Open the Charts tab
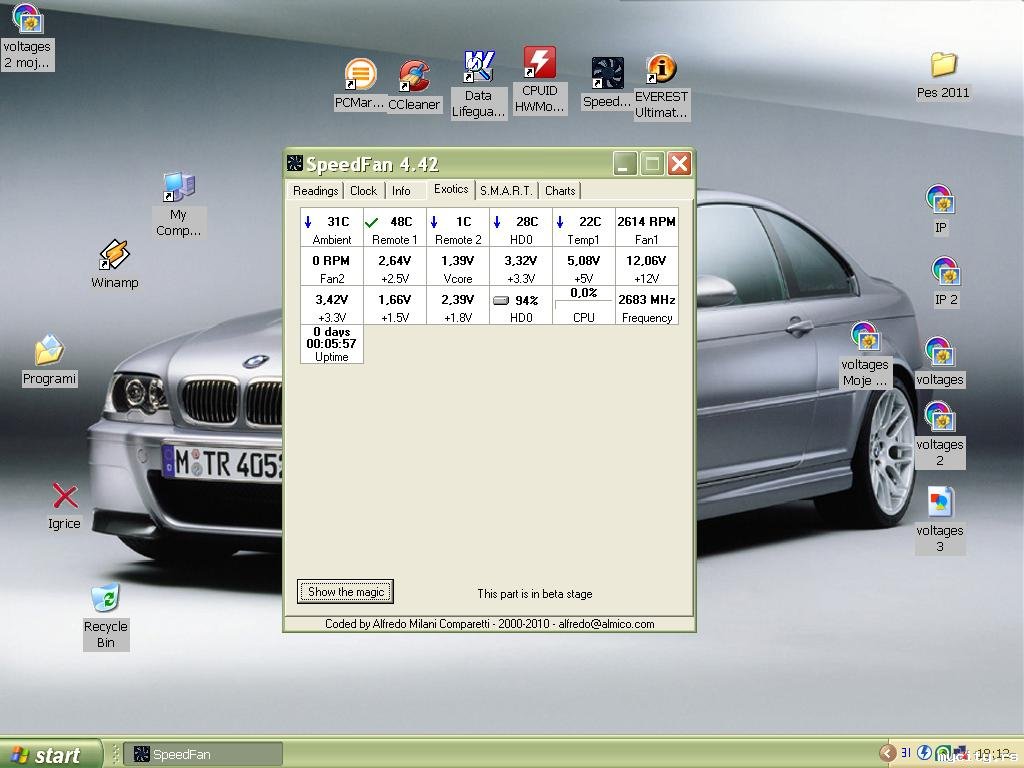Screen dimensions: 1024x768 (560, 191)
